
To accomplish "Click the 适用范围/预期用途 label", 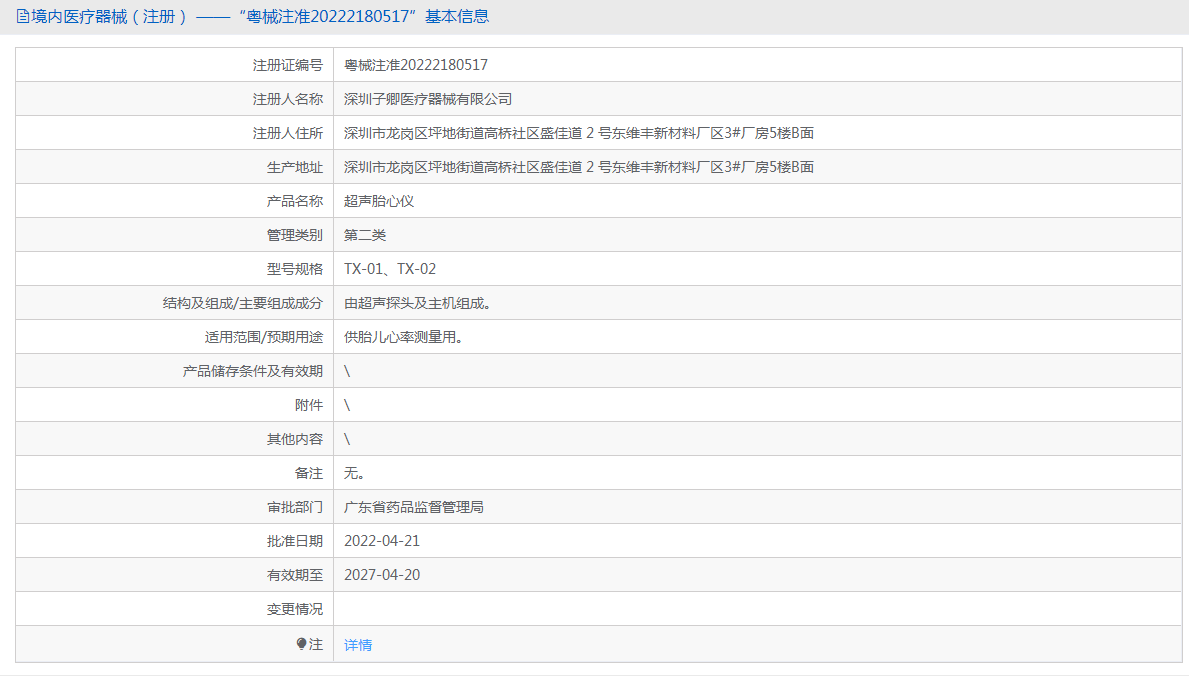I will (x=263, y=337).
